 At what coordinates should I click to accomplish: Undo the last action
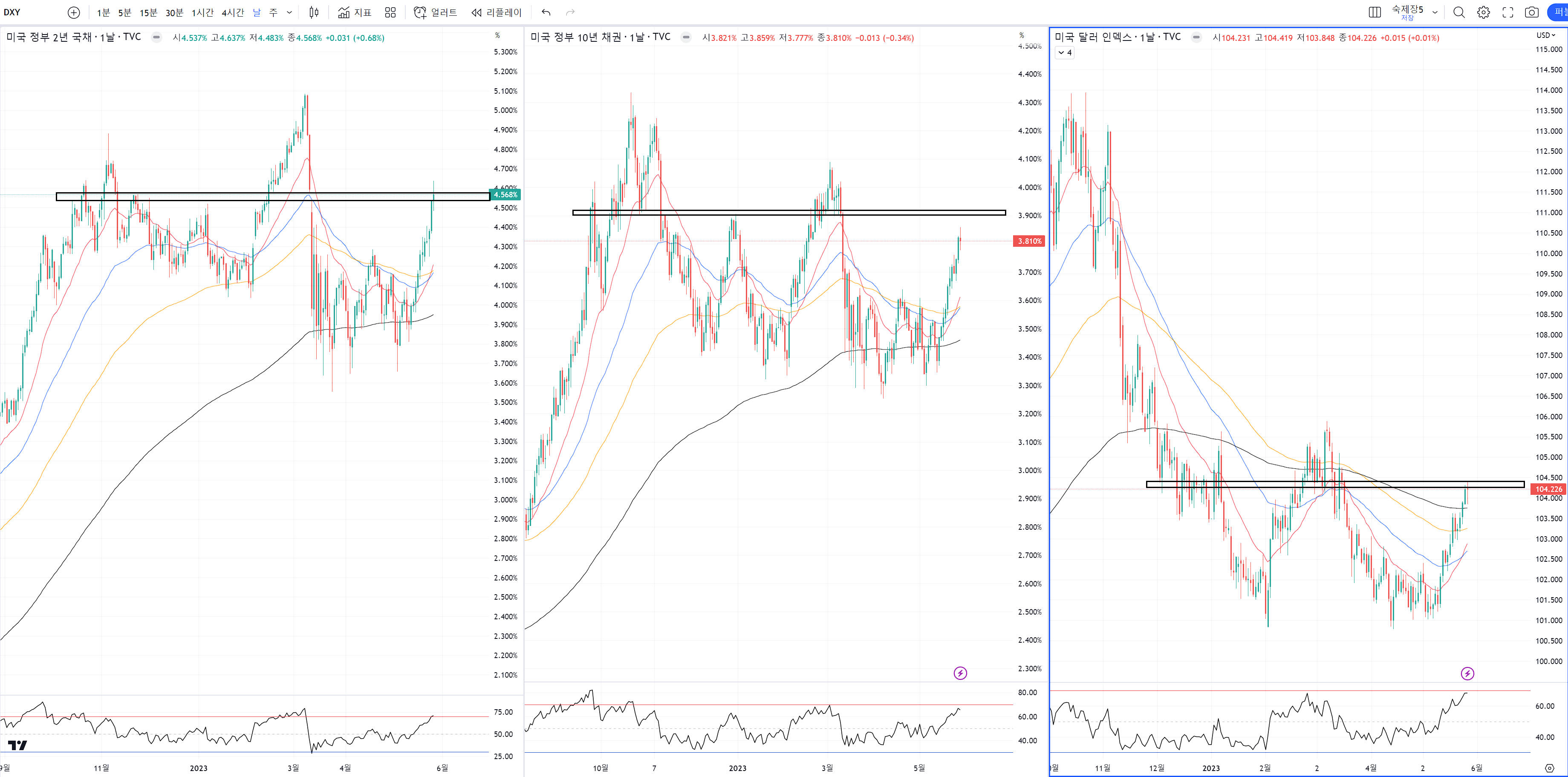pyautogui.click(x=546, y=12)
